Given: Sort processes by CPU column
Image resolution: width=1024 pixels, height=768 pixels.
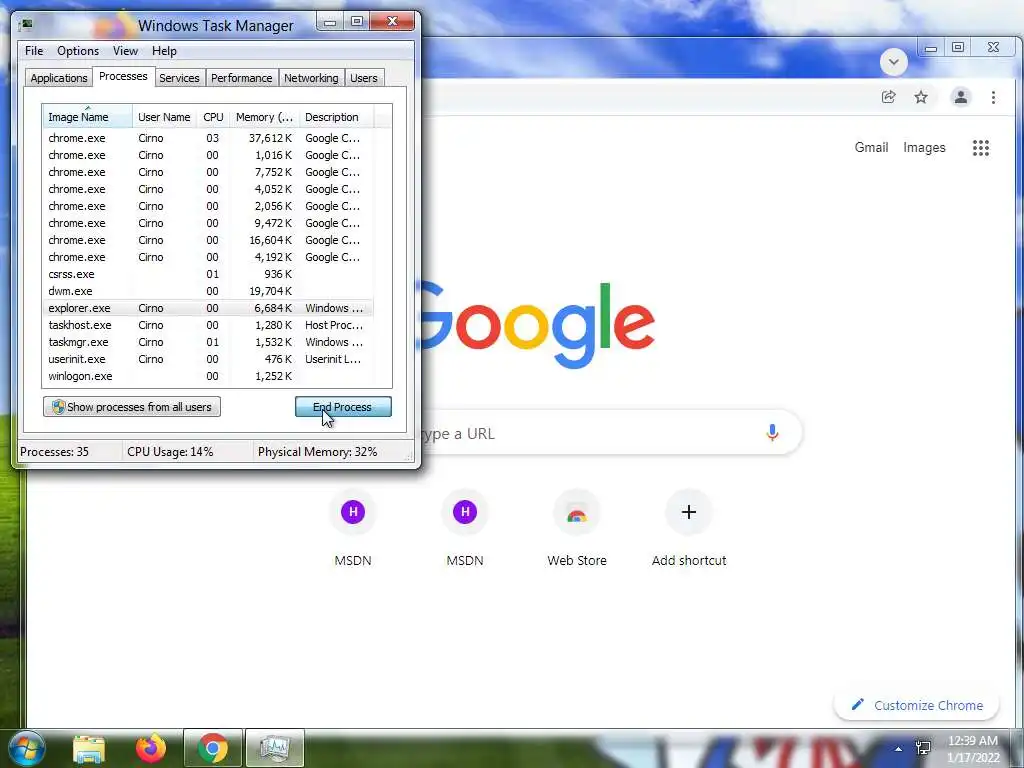Looking at the screenshot, I should tap(214, 117).
